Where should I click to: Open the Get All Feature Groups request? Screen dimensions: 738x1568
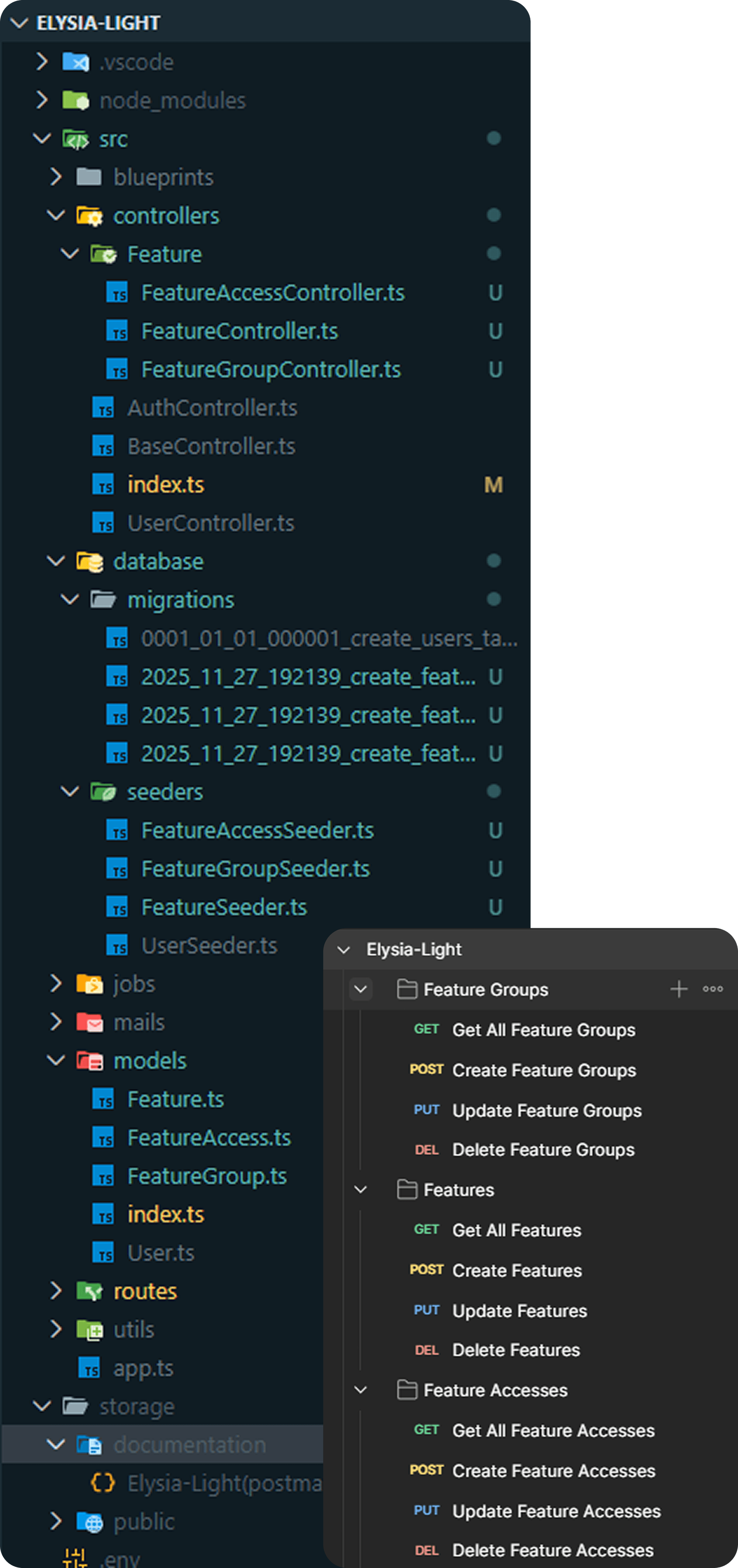[543, 1030]
